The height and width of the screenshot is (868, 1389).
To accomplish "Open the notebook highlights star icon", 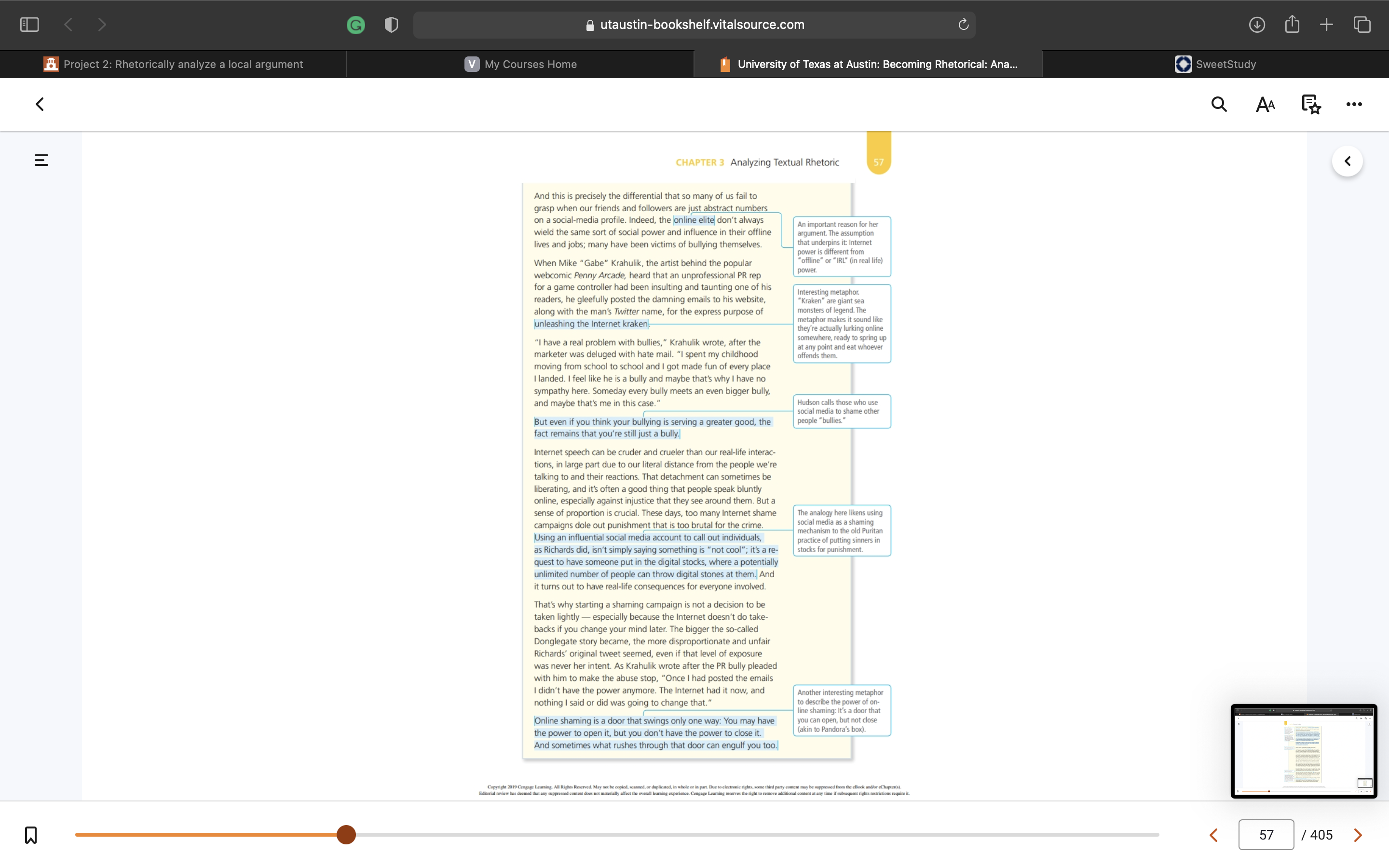I will [x=1311, y=105].
